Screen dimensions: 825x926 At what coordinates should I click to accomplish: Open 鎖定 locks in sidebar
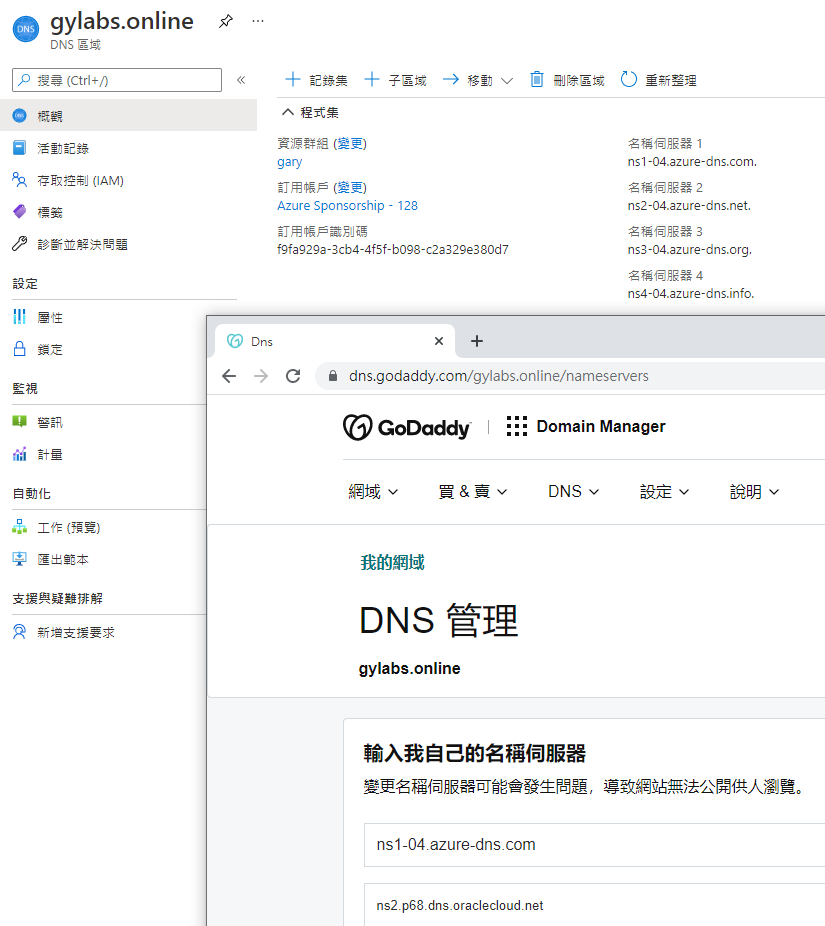tap(50, 350)
